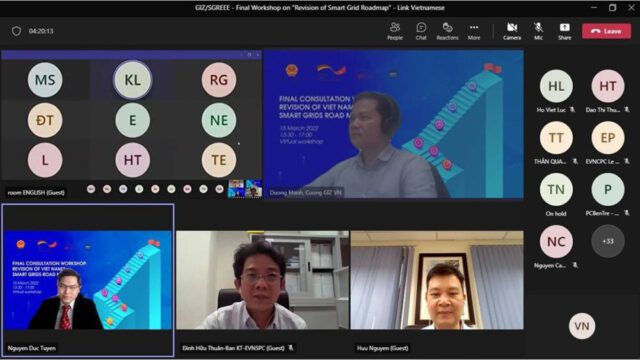Viewport: 640px width, 360px height.
Task: Expand the +33 additional participants overflow
Action: click(608, 241)
